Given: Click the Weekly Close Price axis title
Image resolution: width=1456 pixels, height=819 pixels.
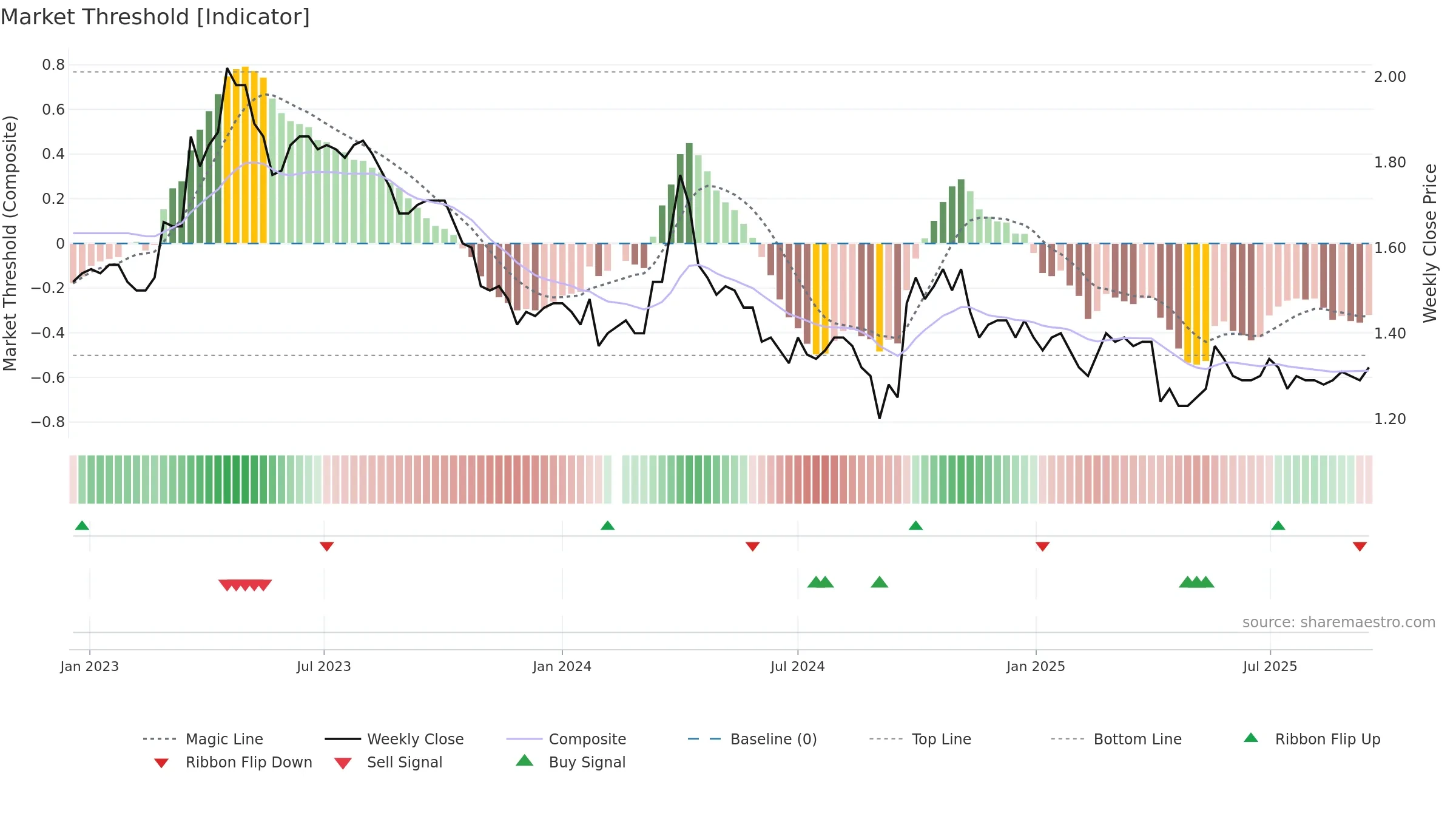Looking at the screenshot, I should [x=1430, y=243].
